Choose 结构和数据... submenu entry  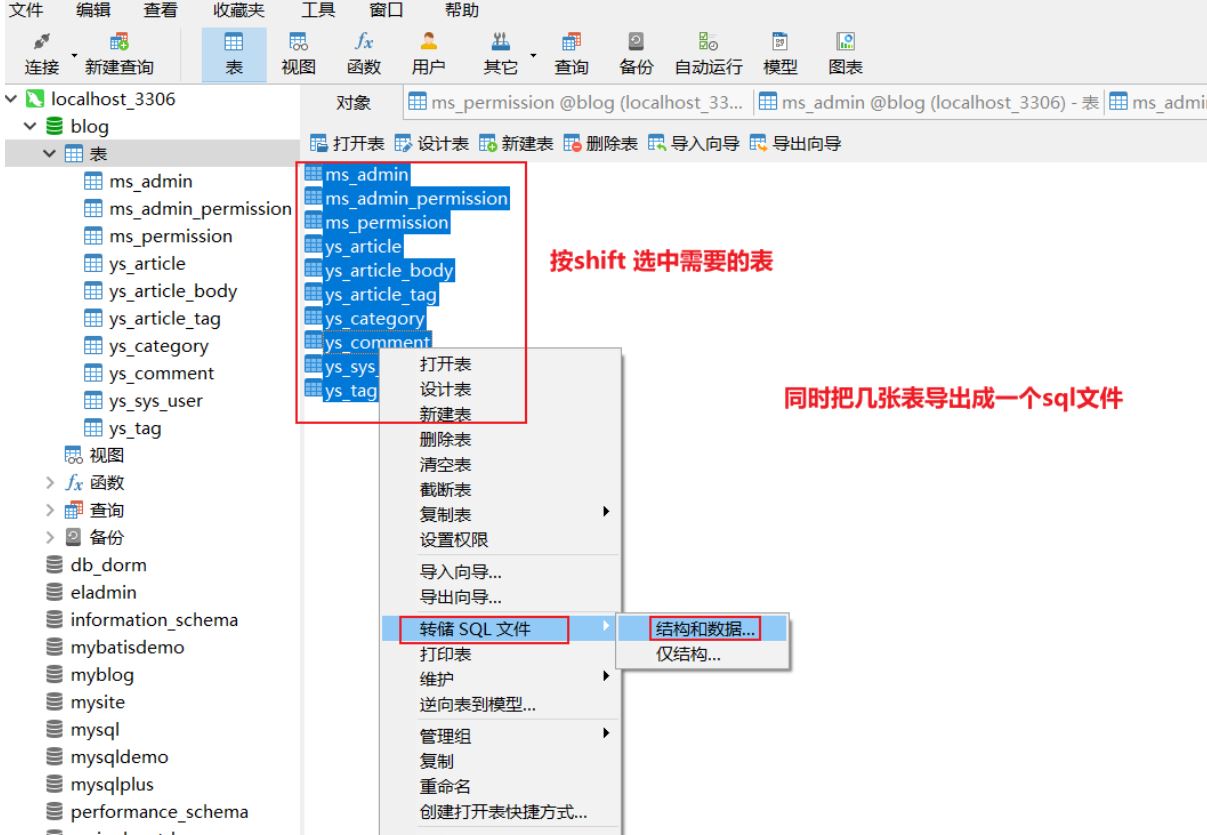point(704,628)
